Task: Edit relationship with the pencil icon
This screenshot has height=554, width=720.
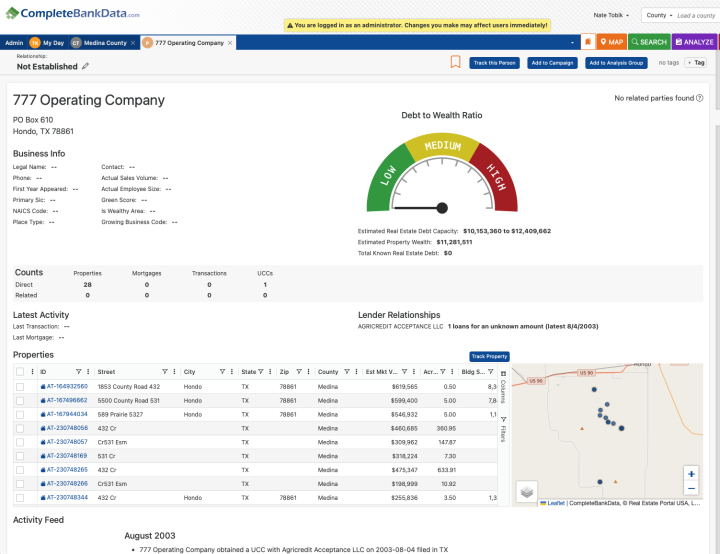Action: coord(86,66)
